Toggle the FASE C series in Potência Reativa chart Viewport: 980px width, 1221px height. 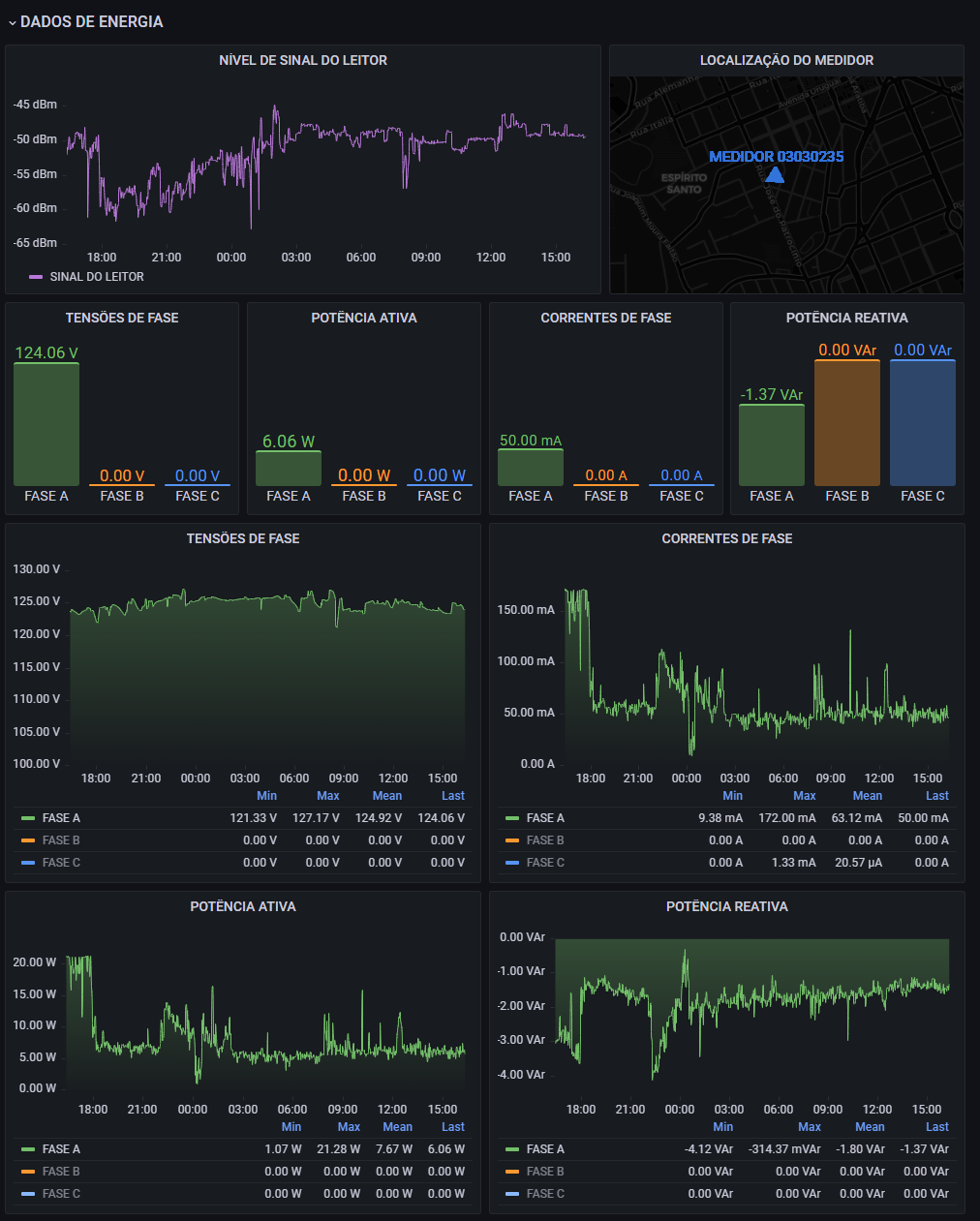(545, 1193)
